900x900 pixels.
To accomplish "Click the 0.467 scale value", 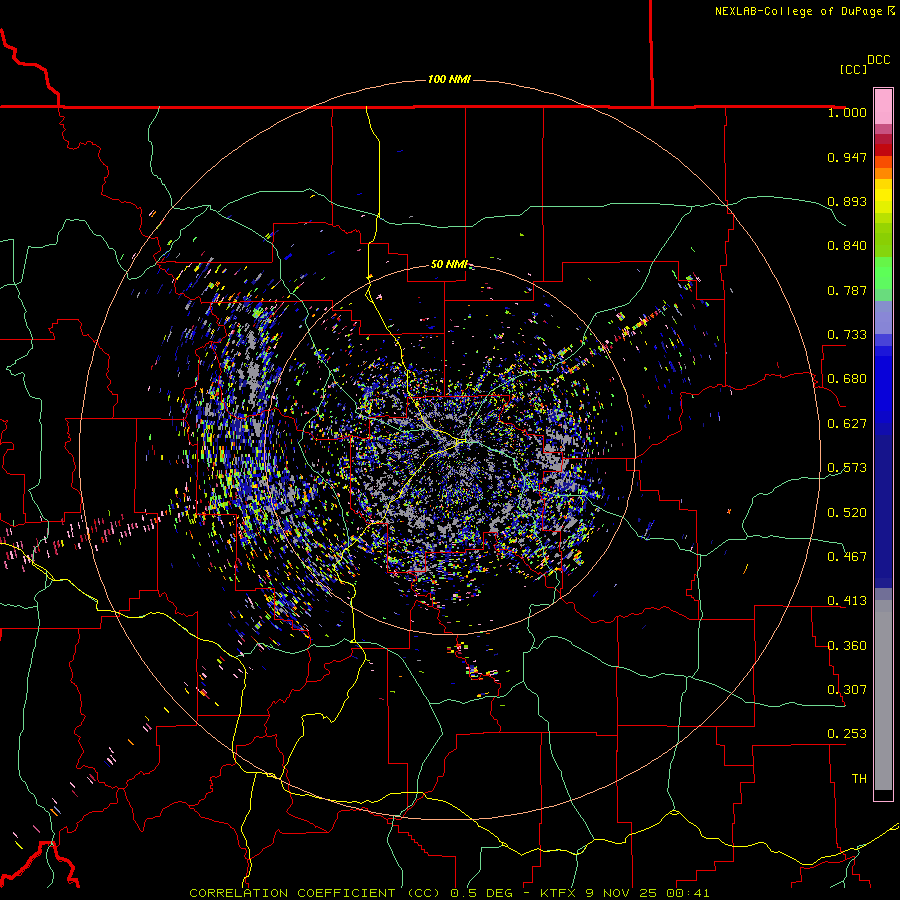I will pos(847,557).
